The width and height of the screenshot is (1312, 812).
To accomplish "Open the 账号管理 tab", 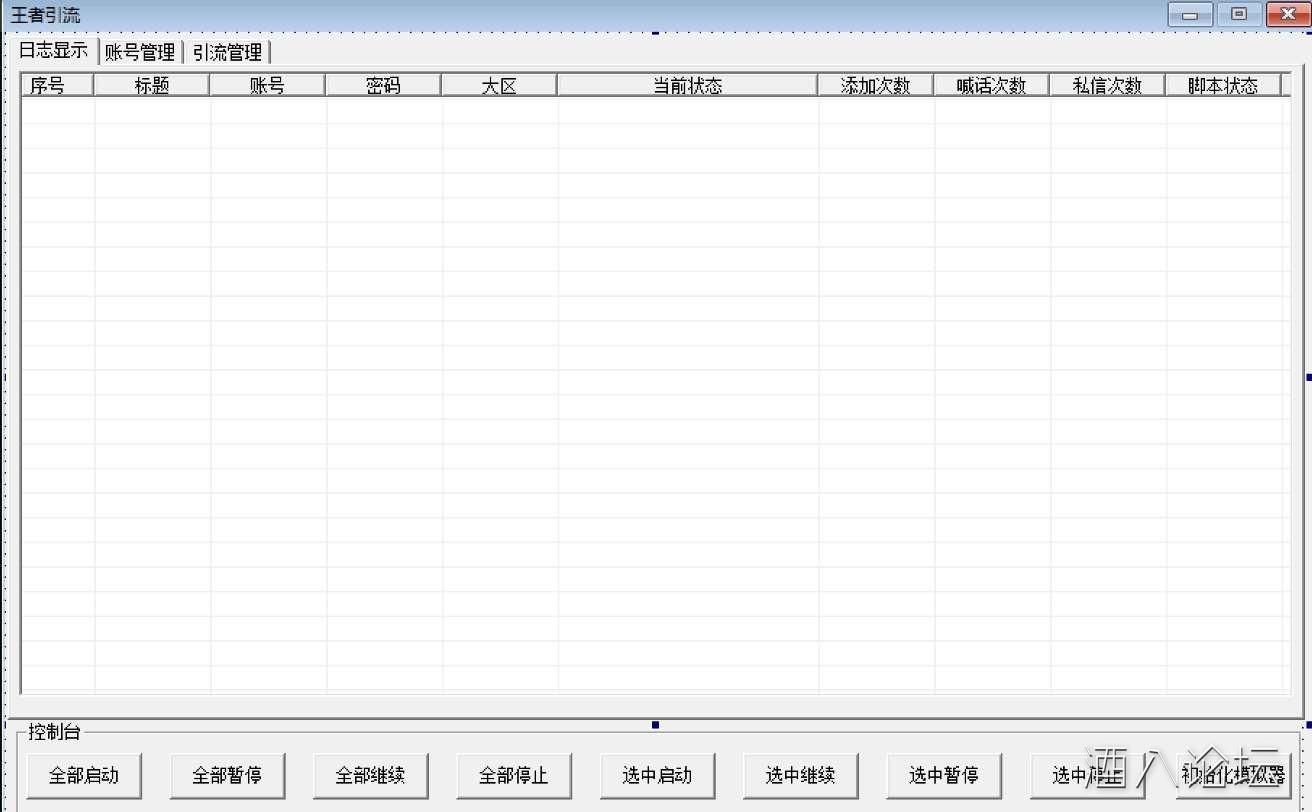I will 140,53.
